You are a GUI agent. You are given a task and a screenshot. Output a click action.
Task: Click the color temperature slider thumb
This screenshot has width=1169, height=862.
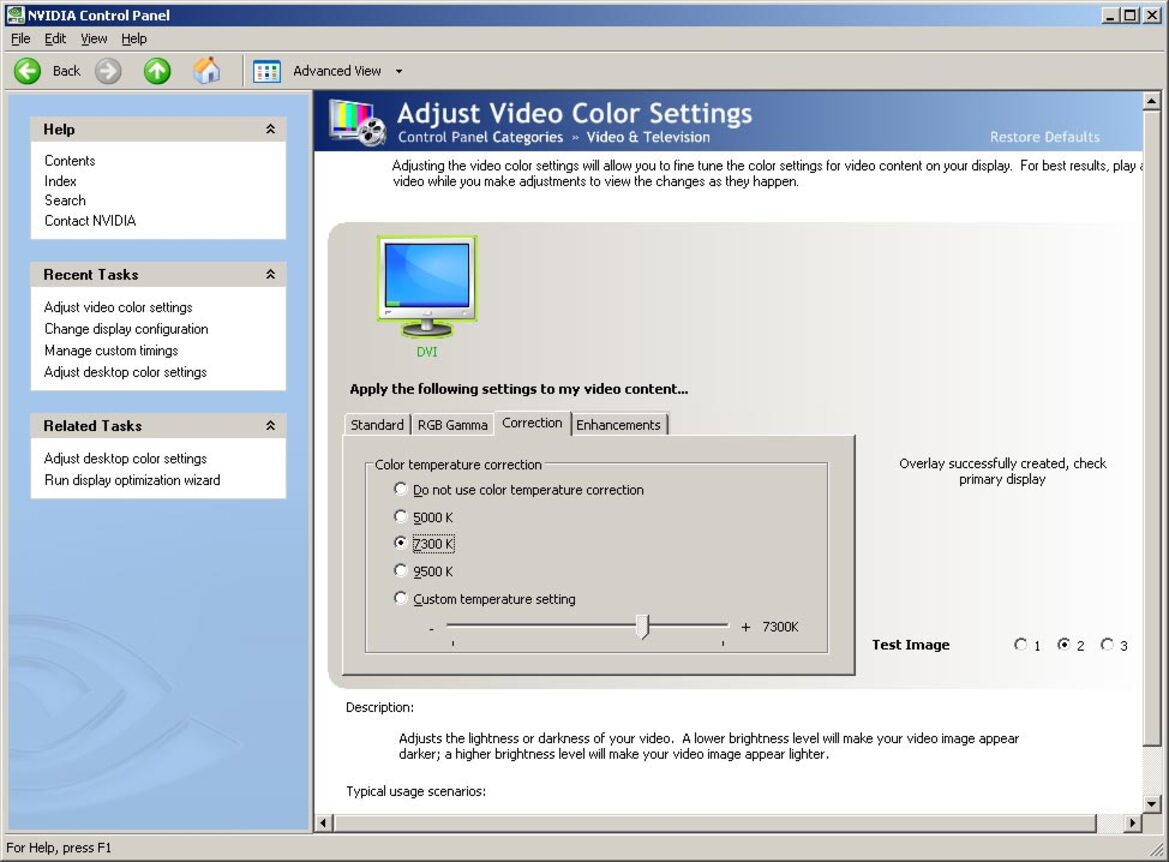643,626
